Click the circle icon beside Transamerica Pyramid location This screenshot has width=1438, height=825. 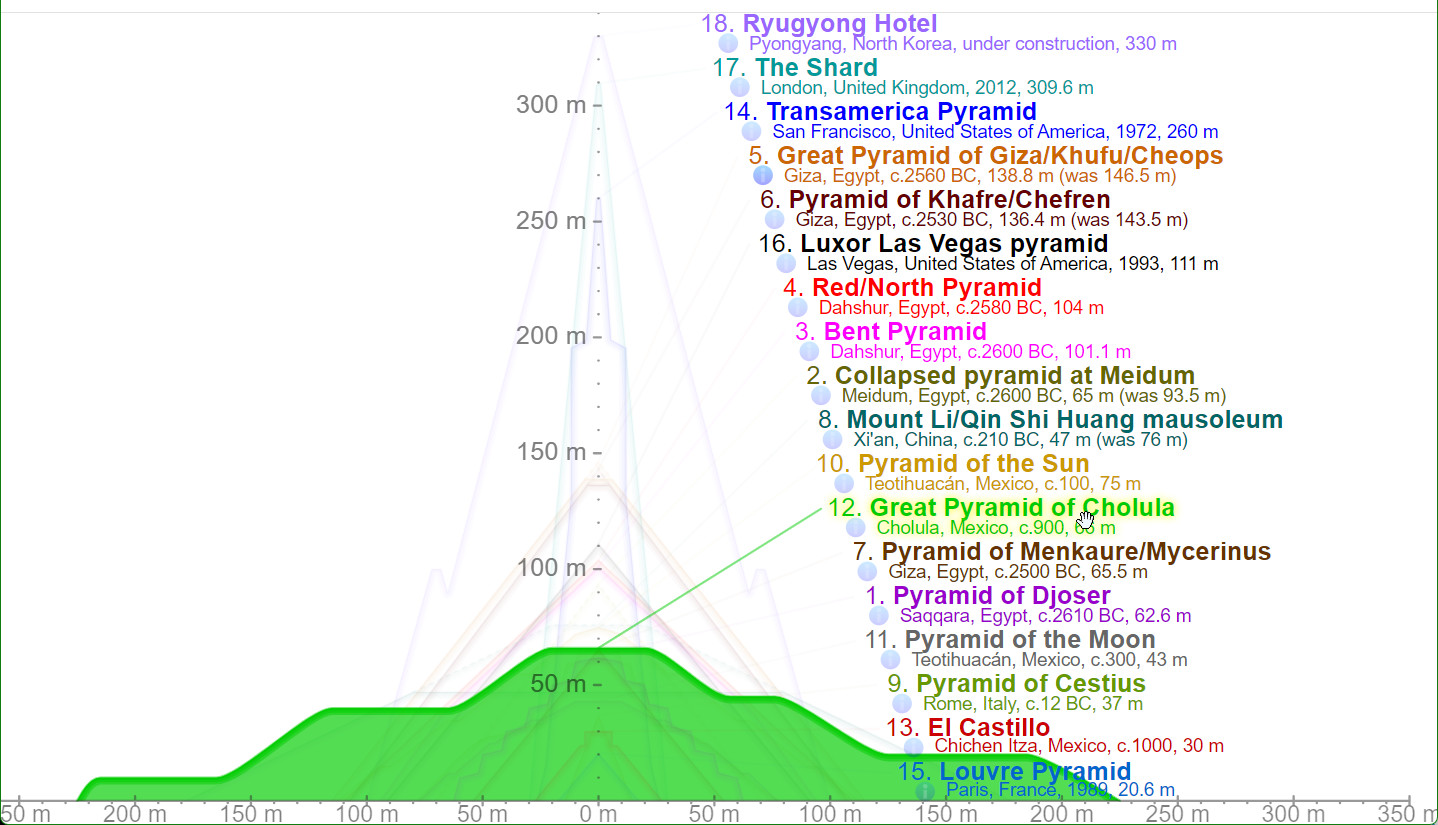751,132
